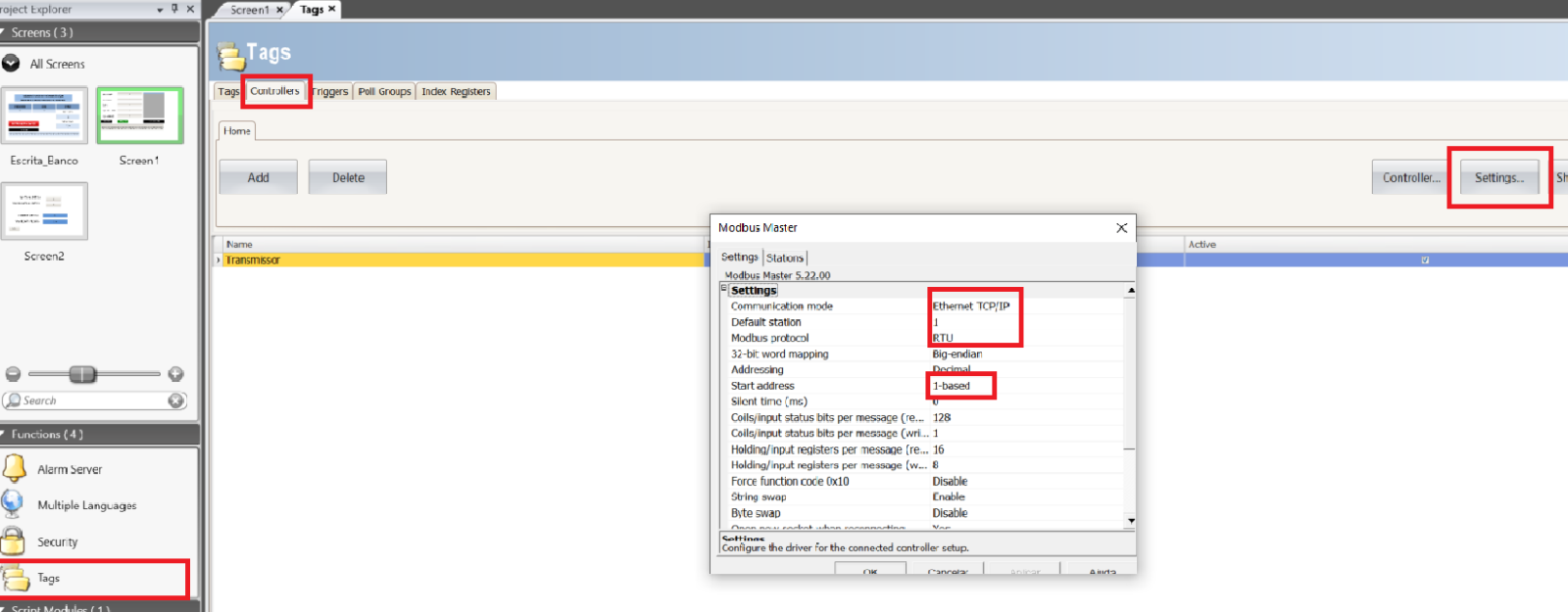Open the Security padlock icon
The height and width of the screenshot is (612, 1568).
[14, 541]
